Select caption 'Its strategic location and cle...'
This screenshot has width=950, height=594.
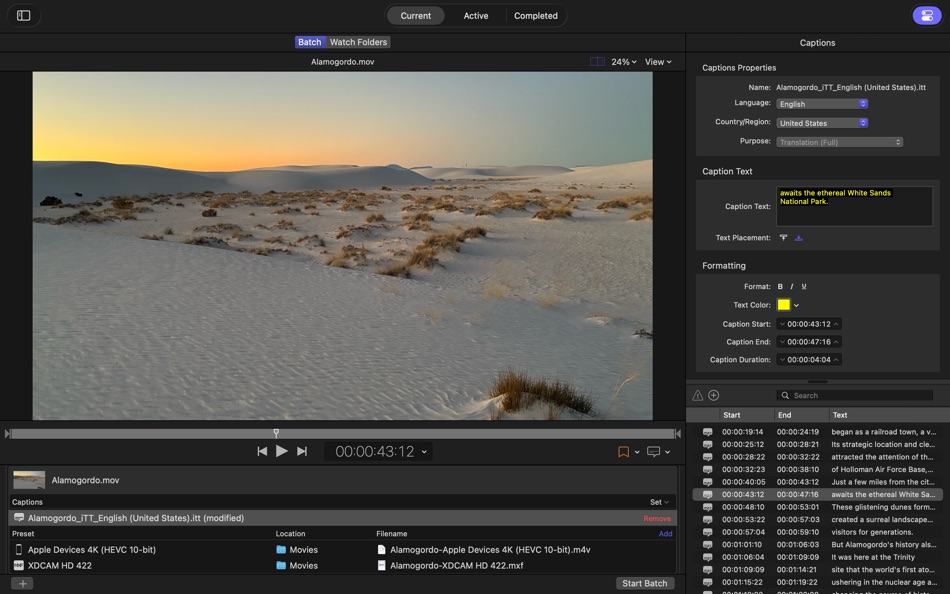click(817, 445)
